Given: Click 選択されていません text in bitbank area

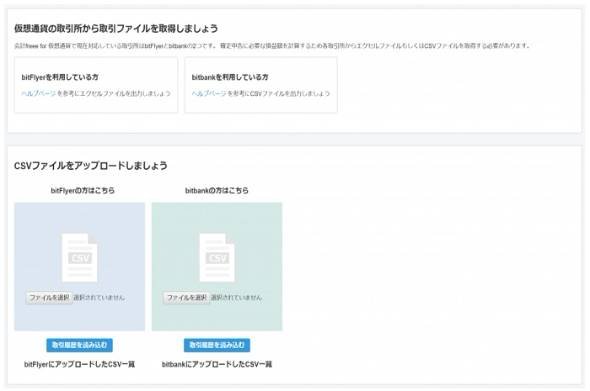Looking at the screenshot, I should point(236,298).
